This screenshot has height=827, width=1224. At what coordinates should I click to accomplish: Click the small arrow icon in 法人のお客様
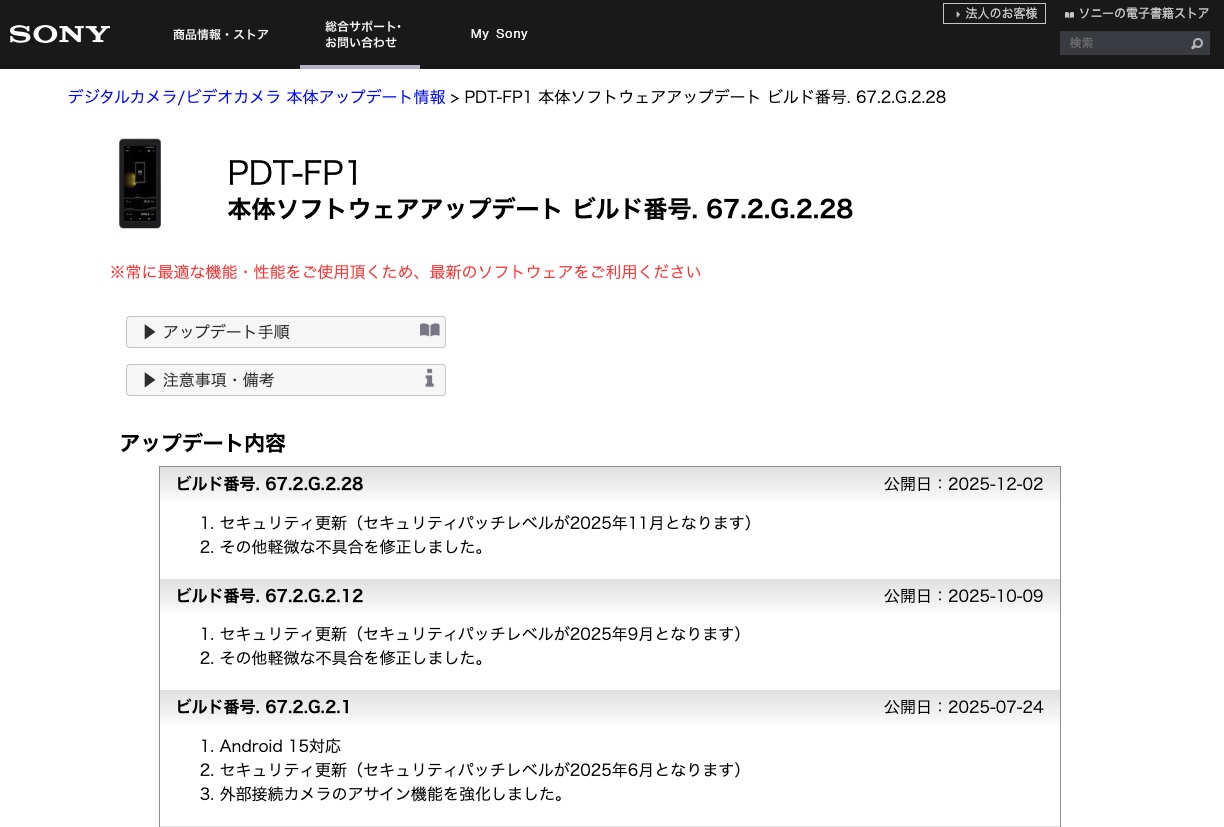tap(958, 14)
